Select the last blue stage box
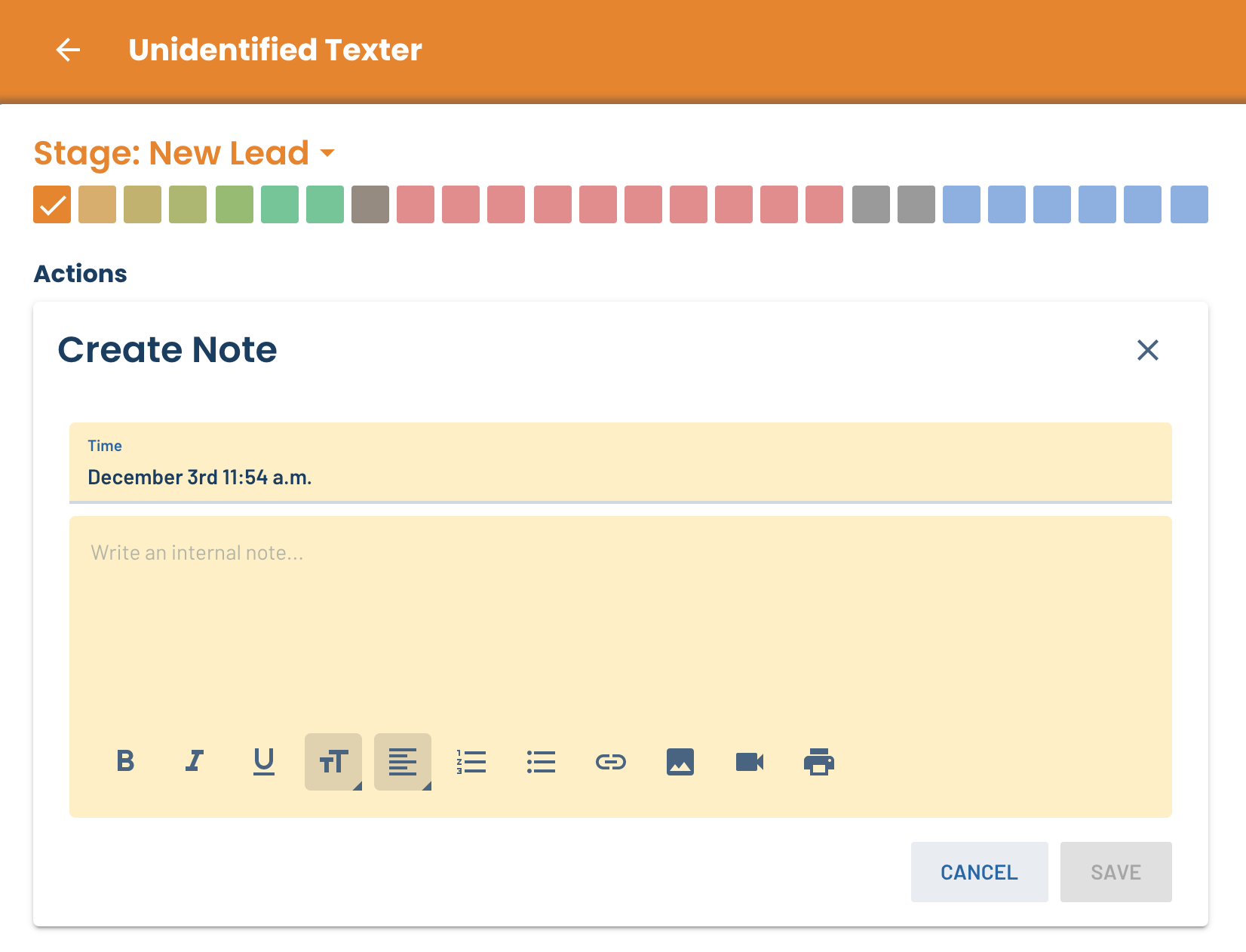This screenshot has width=1246, height=952. point(1189,204)
